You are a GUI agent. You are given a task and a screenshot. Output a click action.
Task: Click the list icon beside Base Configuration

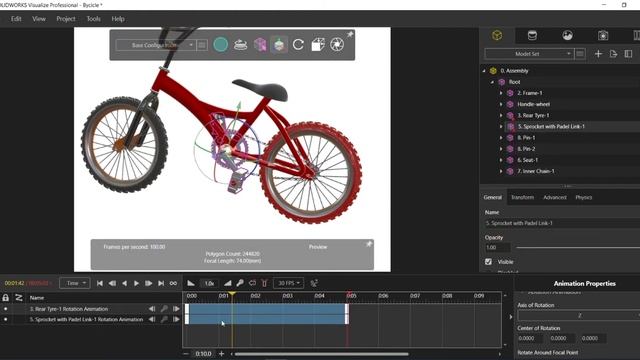(x=202, y=45)
